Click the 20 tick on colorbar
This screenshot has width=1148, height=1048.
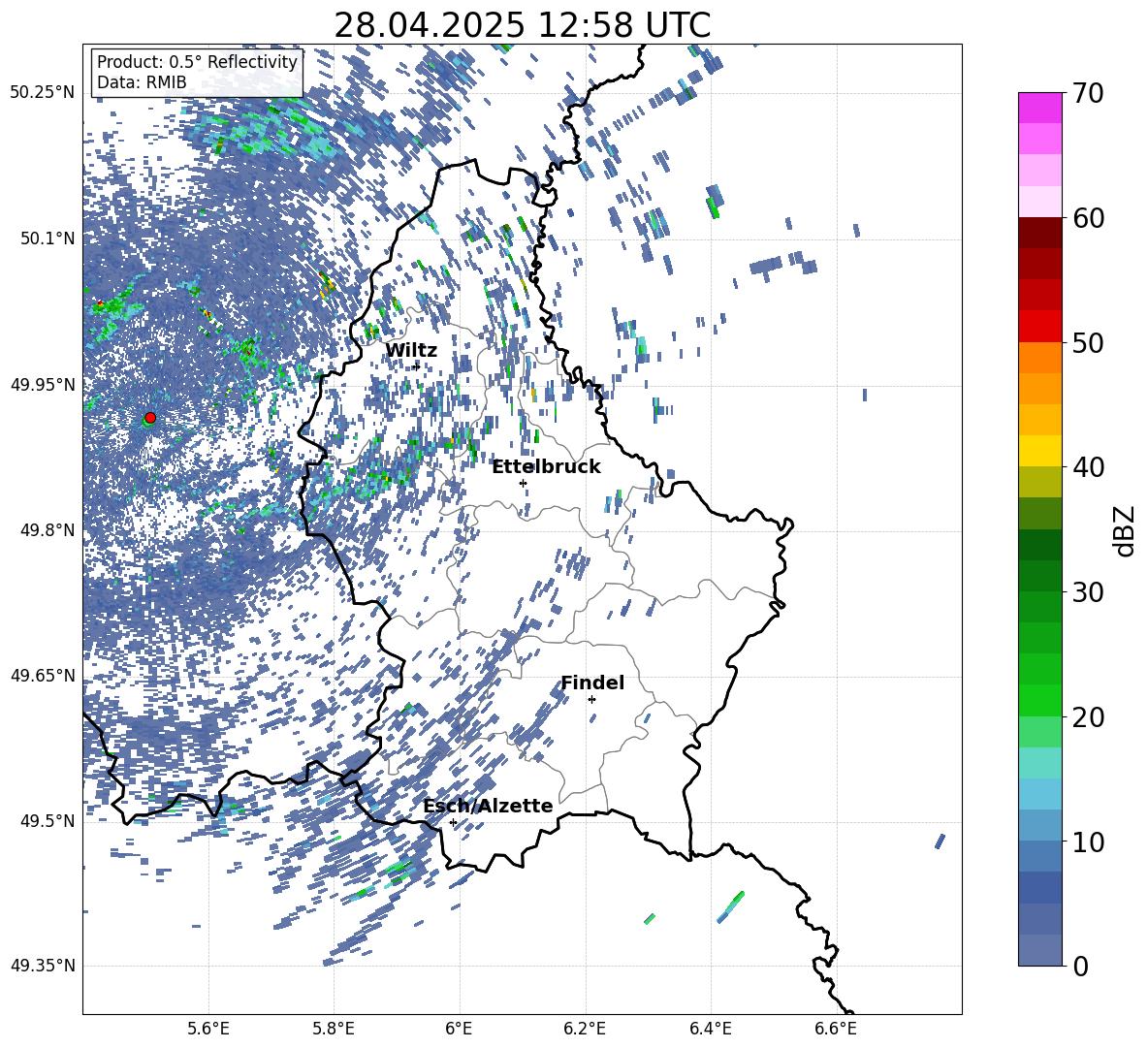[1088, 717]
